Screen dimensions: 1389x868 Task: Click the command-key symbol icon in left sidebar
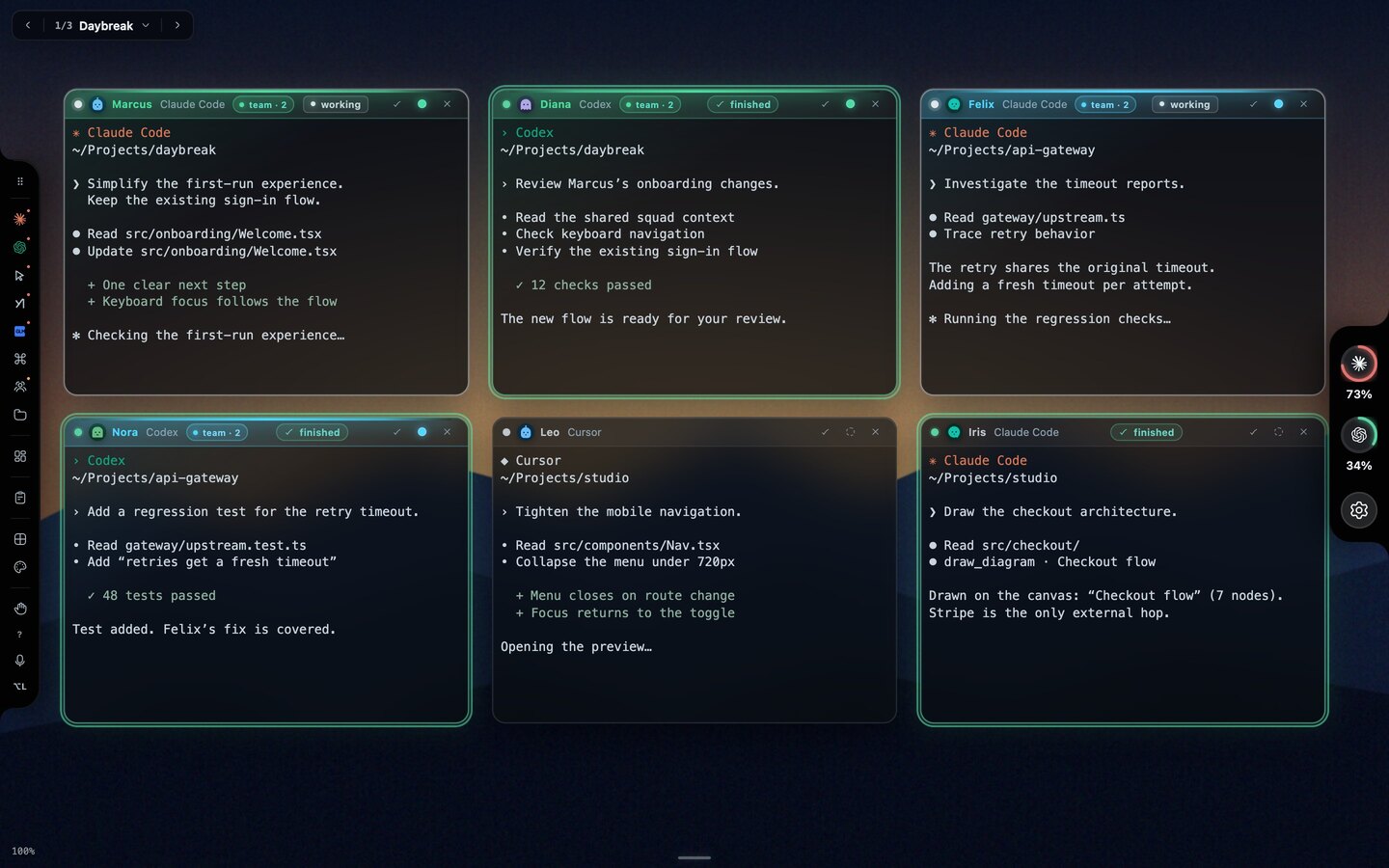19,359
